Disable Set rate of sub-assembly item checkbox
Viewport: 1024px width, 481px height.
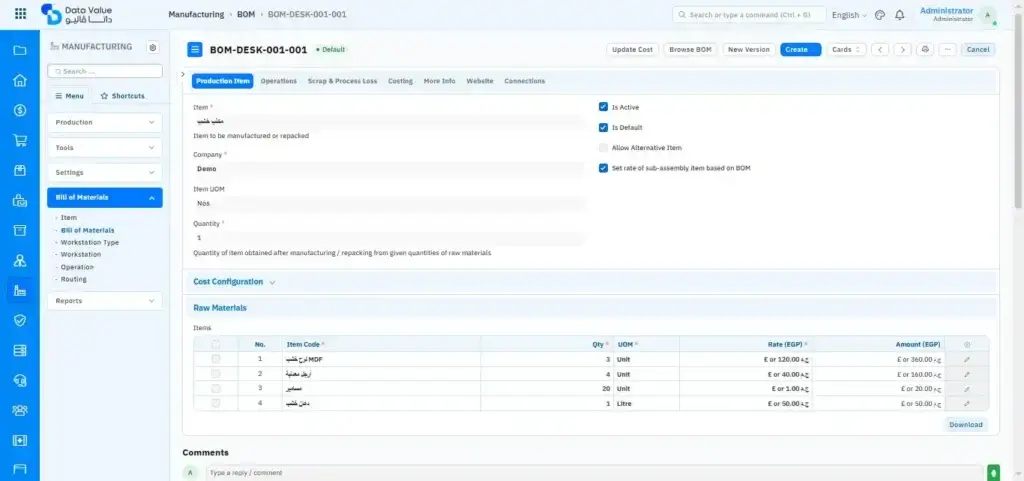pyautogui.click(x=603, y=168)
